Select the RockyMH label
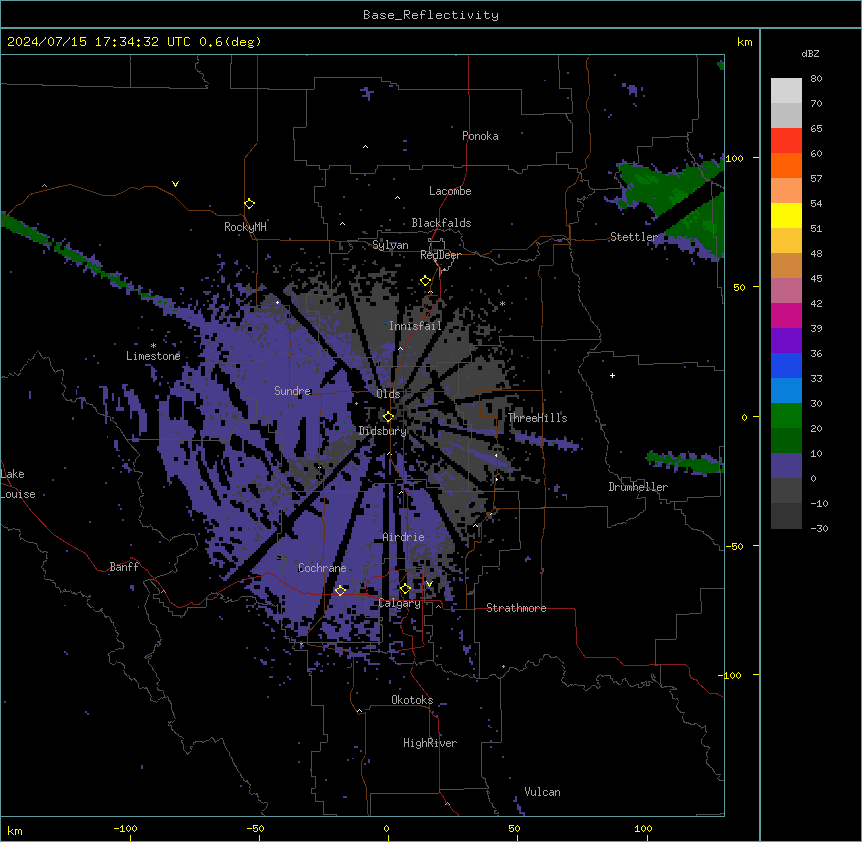 tap(245, 226)
